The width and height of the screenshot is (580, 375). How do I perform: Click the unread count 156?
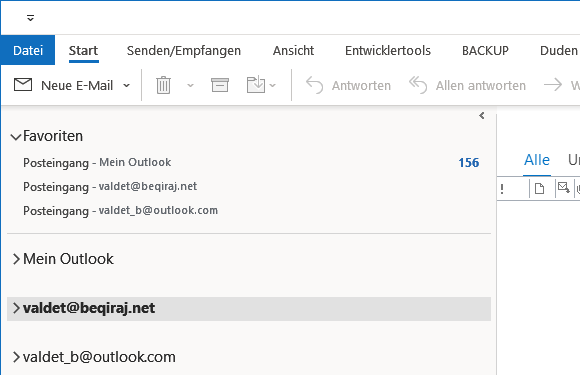coord(469,163)
